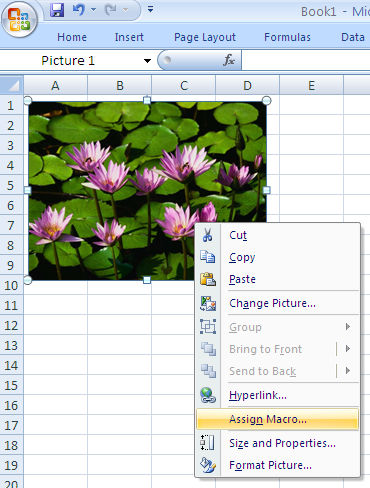The height and width of the screenshot is (488, 370).
Task: Open the Formulas ribbon tab
Action: [x=287, y=37]
